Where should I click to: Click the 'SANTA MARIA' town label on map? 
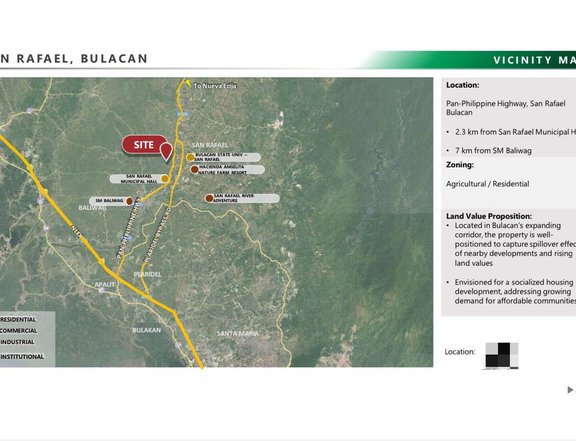[237, 334]
